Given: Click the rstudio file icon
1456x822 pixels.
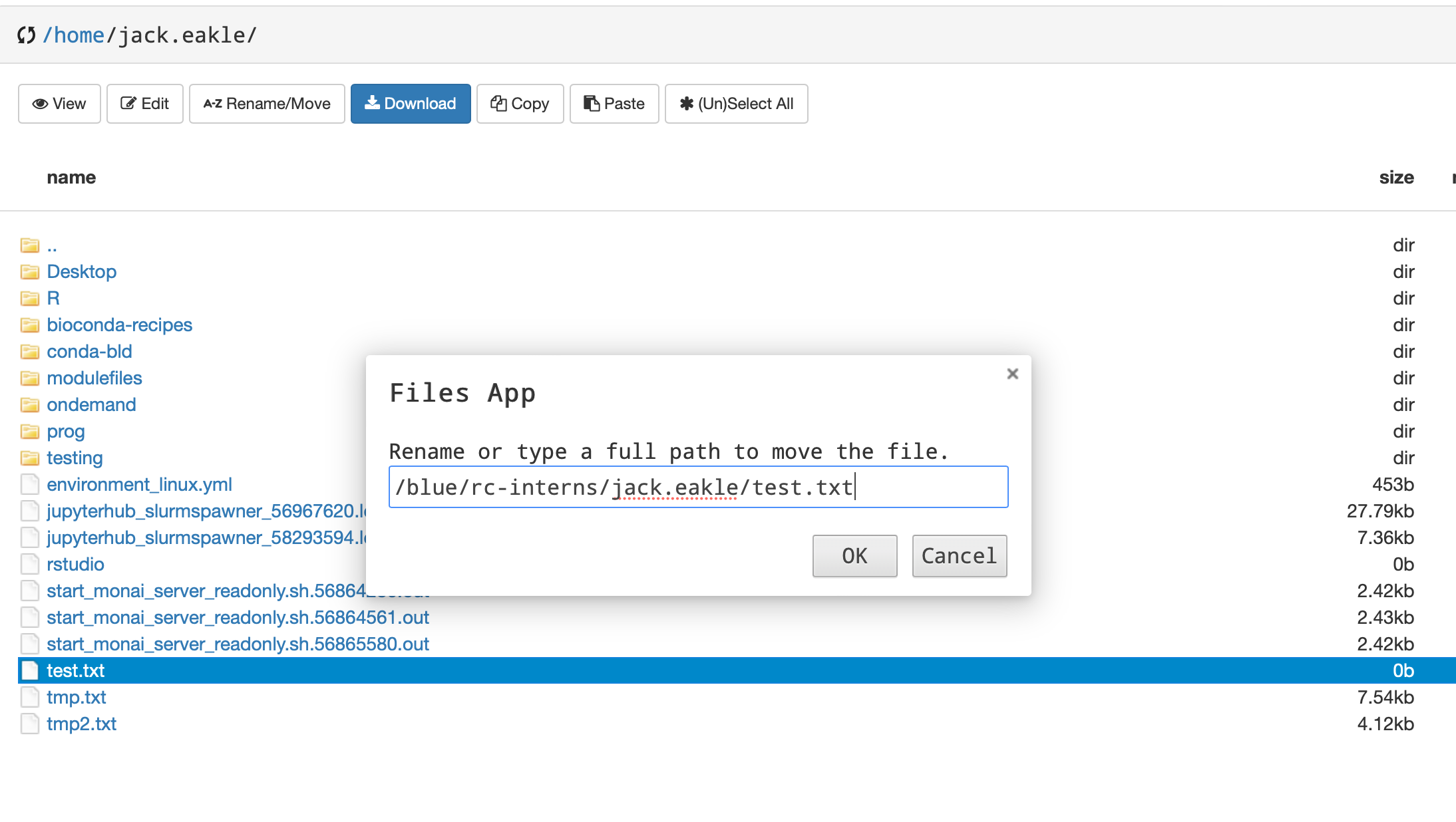Looking at the screenshot, I should [x=29, y=565].
